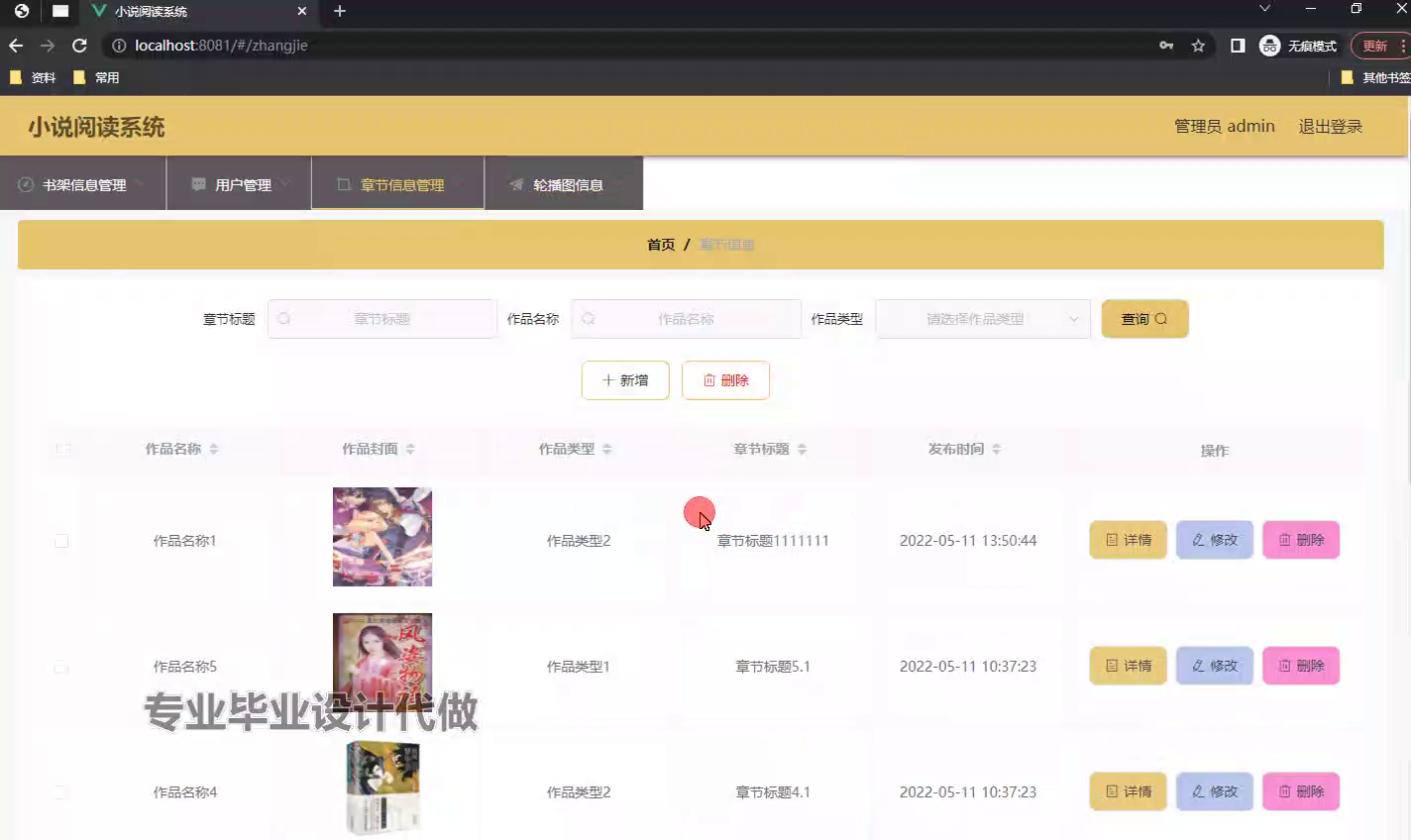The width and height of the screenshot is (1411, 840).
Task: Open 详情 for 章节标题1111111 row
Action: click(1129, 540)
